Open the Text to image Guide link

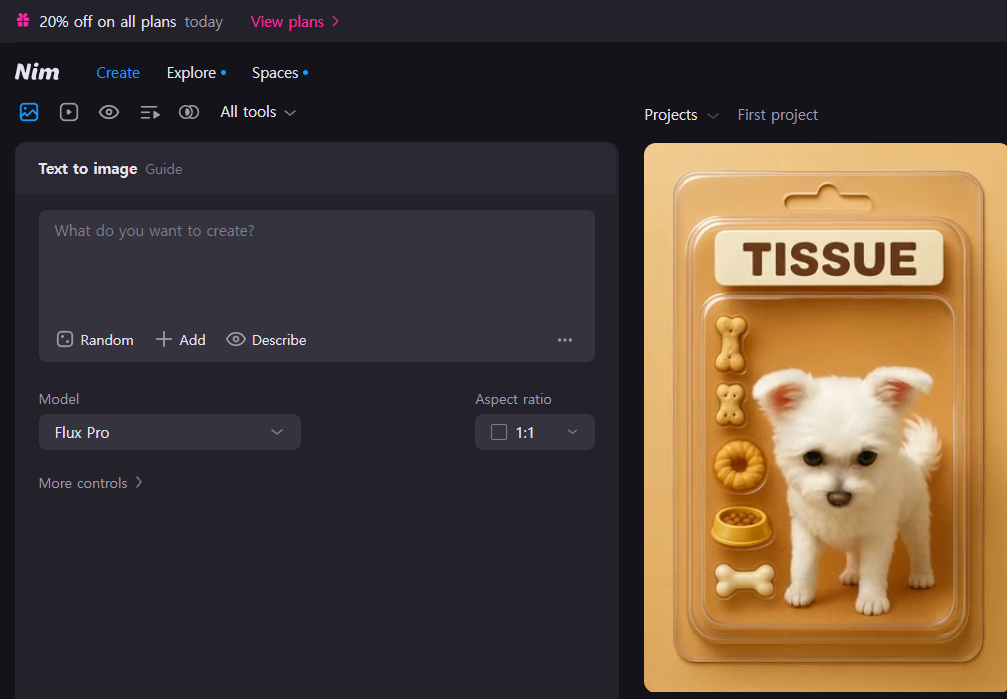tap(164, 169)
